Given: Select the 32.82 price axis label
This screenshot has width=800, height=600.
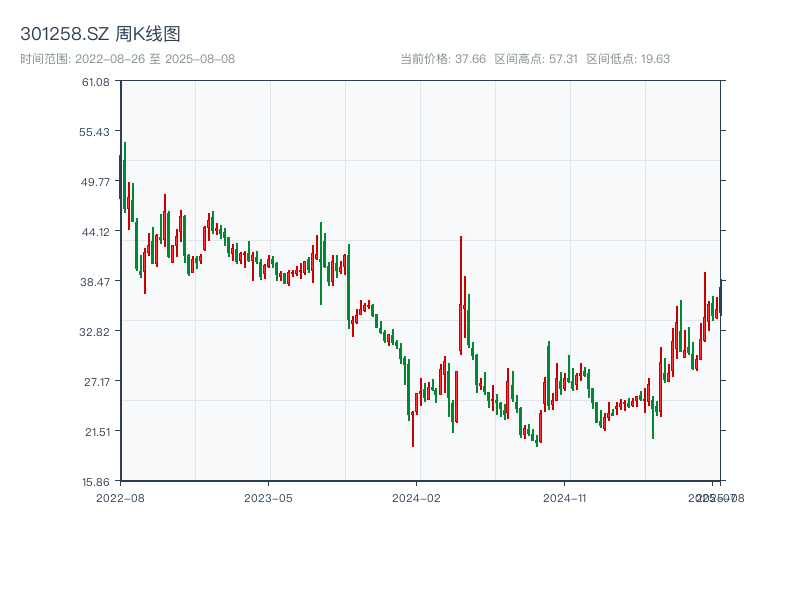Looking at the screenshot, I should point(96,331).
